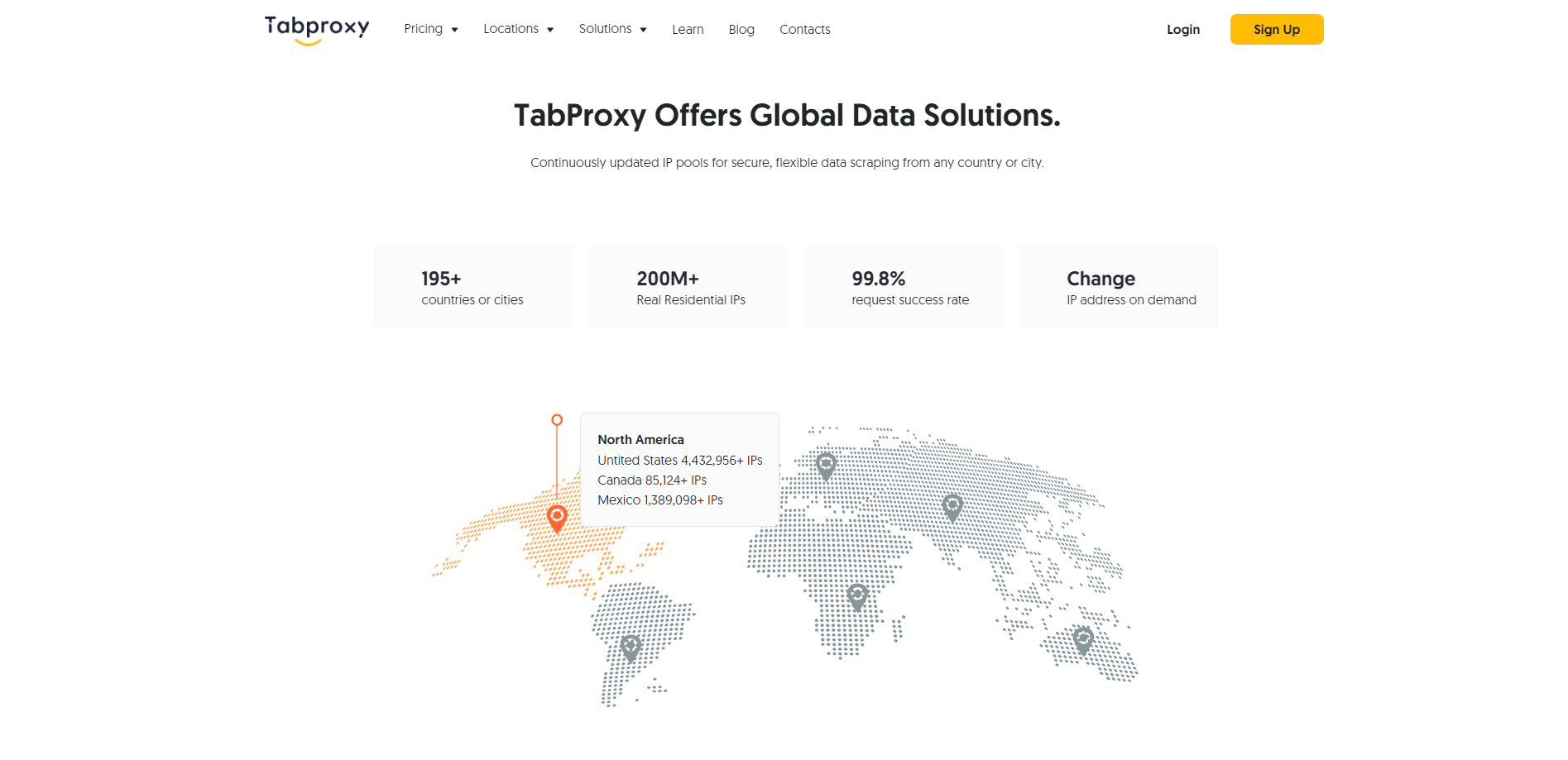Select the orange North America map pin
This screenshot has height=760, width=1568.
(x=557, y=519)
